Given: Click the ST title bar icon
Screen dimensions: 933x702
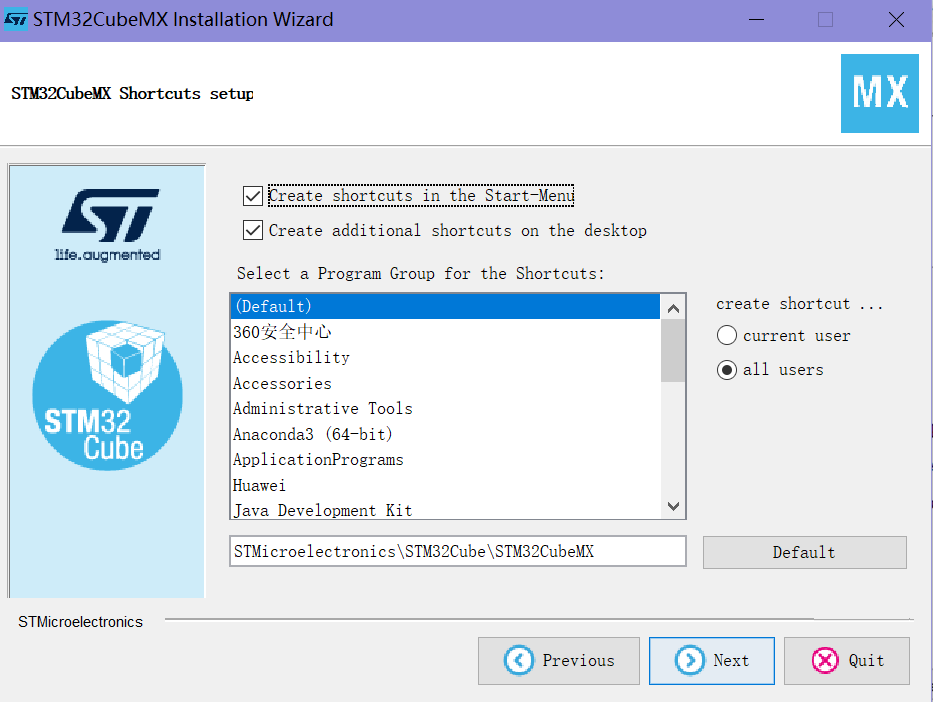Looking at the screenshot, I should tap(15, 20).
